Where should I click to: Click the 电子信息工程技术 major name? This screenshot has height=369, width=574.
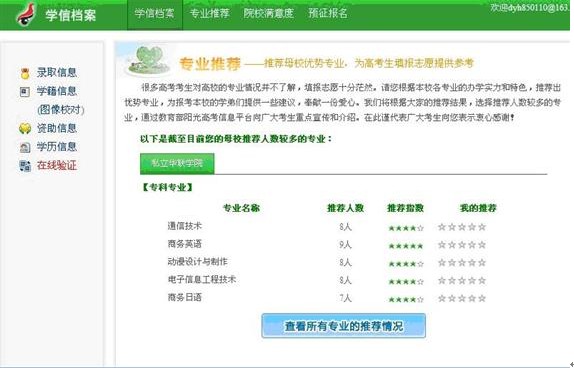pos(202,280)
